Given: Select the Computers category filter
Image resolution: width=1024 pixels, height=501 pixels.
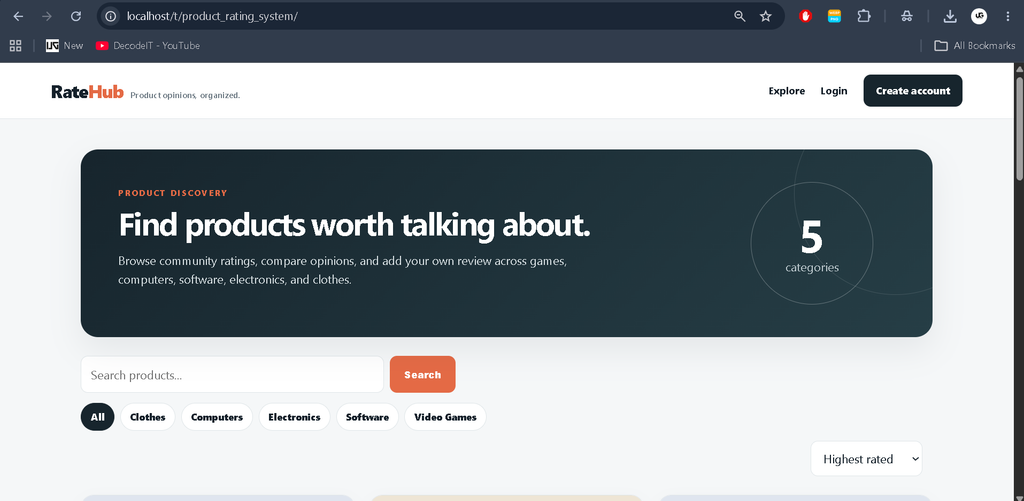Looking at the screenshot, I should coord(217,417).
